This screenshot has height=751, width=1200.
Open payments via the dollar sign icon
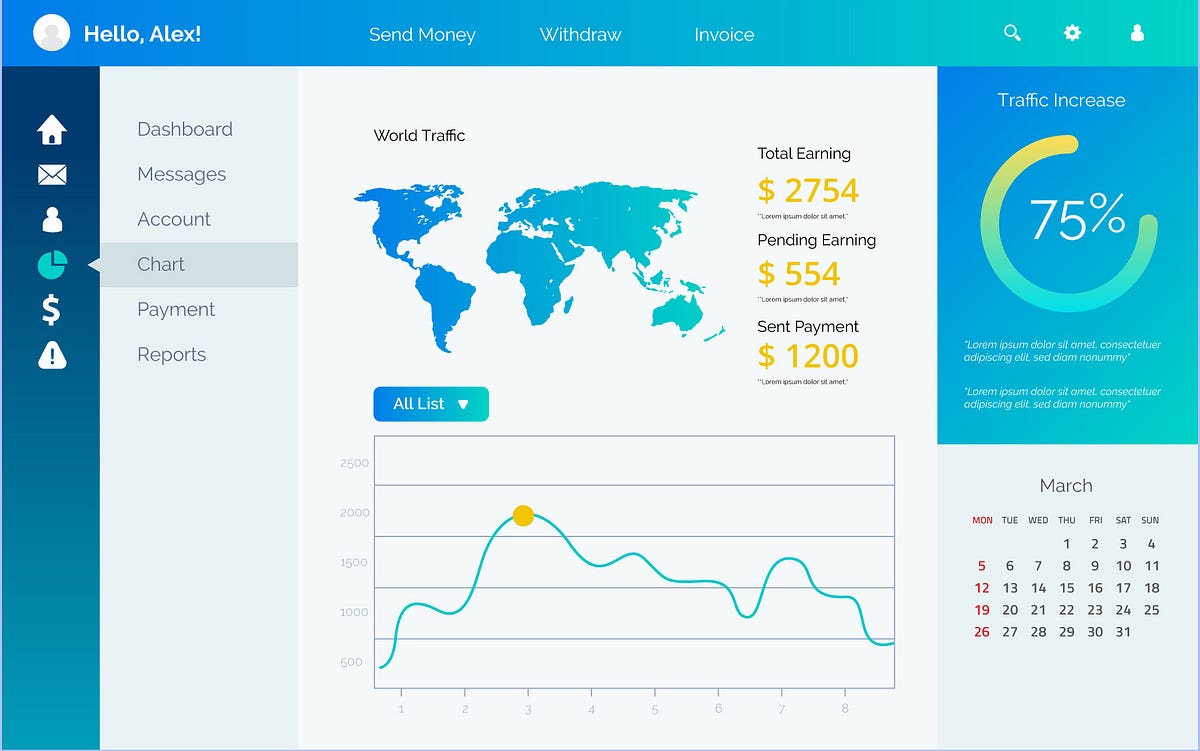(51, 309)
